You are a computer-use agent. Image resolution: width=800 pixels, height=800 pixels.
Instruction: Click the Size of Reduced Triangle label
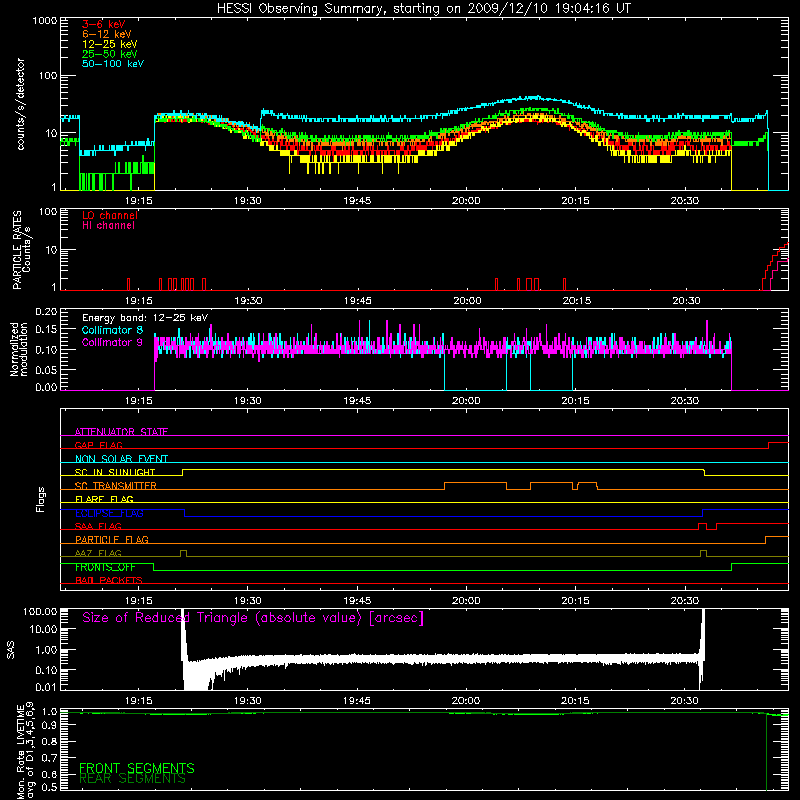(x=253, y=618)
